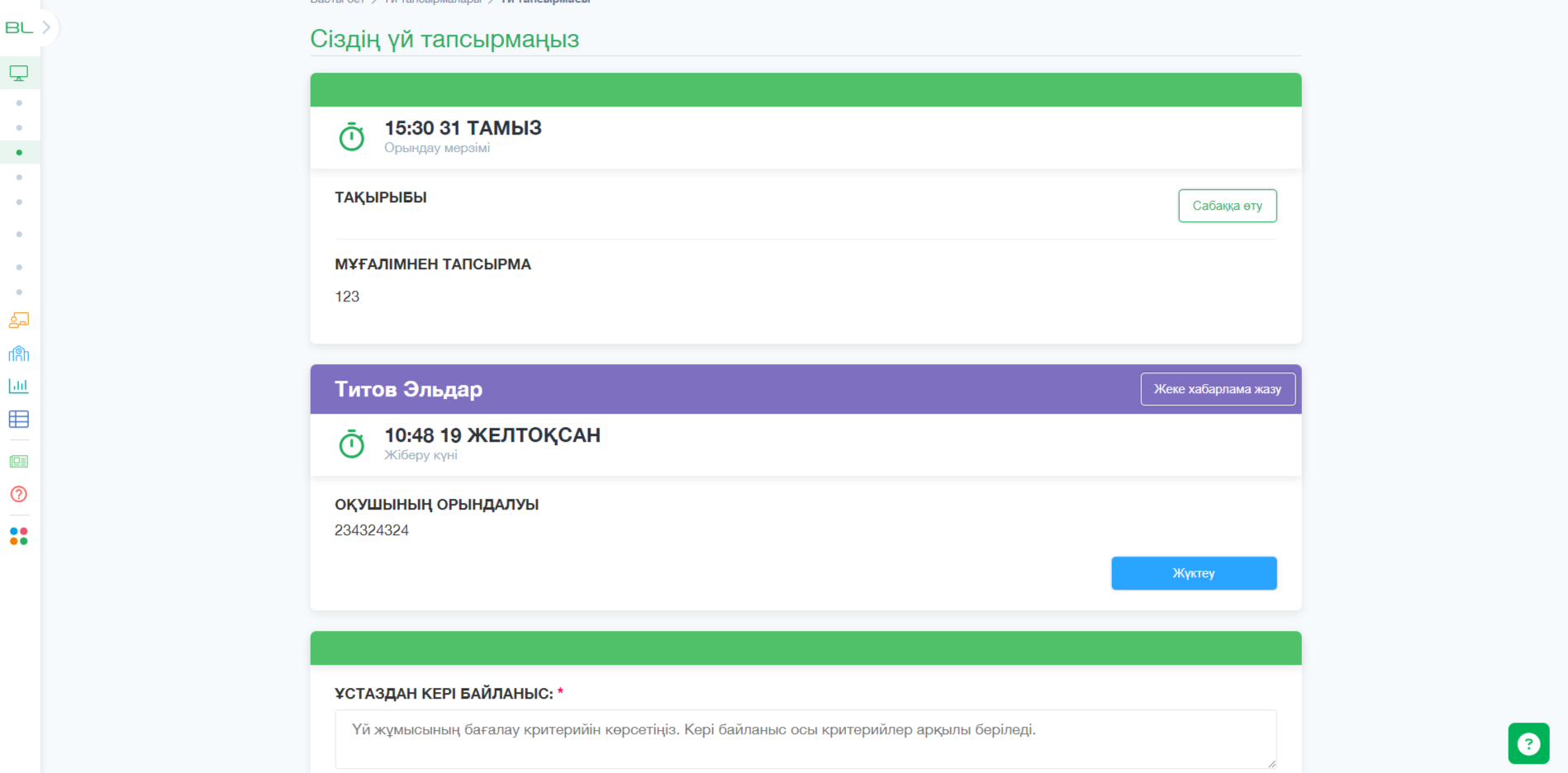Image resolution: width=1568 pixels, height=773 pixels.
Task: Click the BL logo in the sidebar
Action: pos(19,28)
